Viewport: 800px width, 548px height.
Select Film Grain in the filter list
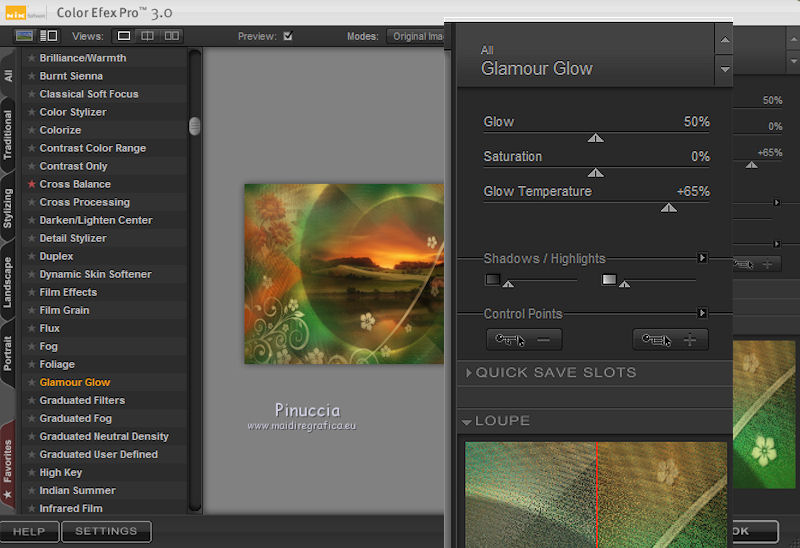(64, 310)
